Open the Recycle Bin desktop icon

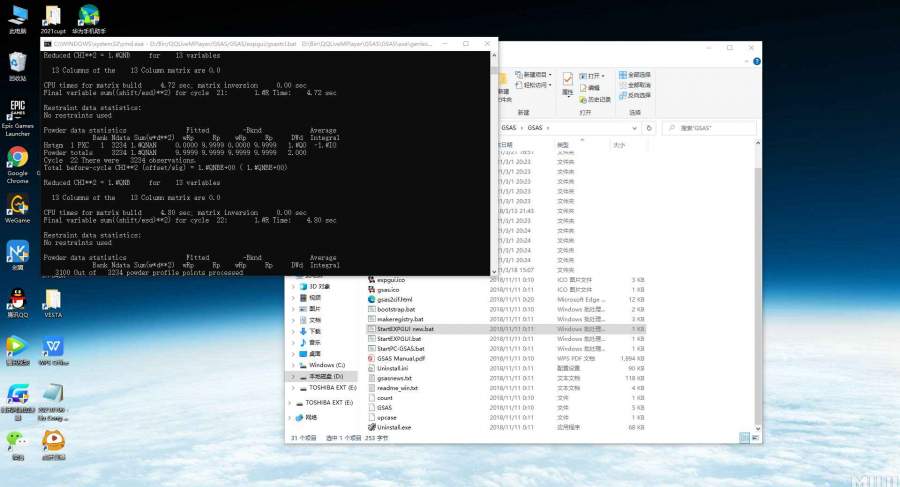pos(17,65)
